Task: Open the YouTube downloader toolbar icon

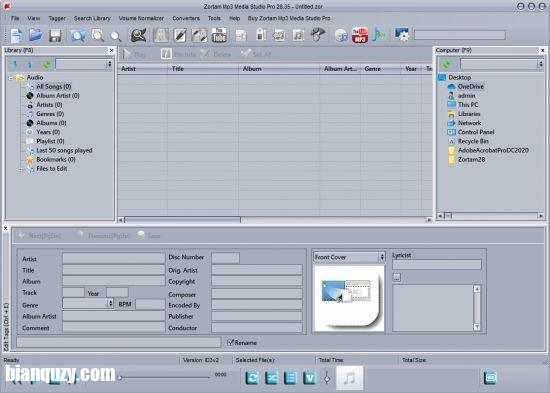Action: click(219, 35)
